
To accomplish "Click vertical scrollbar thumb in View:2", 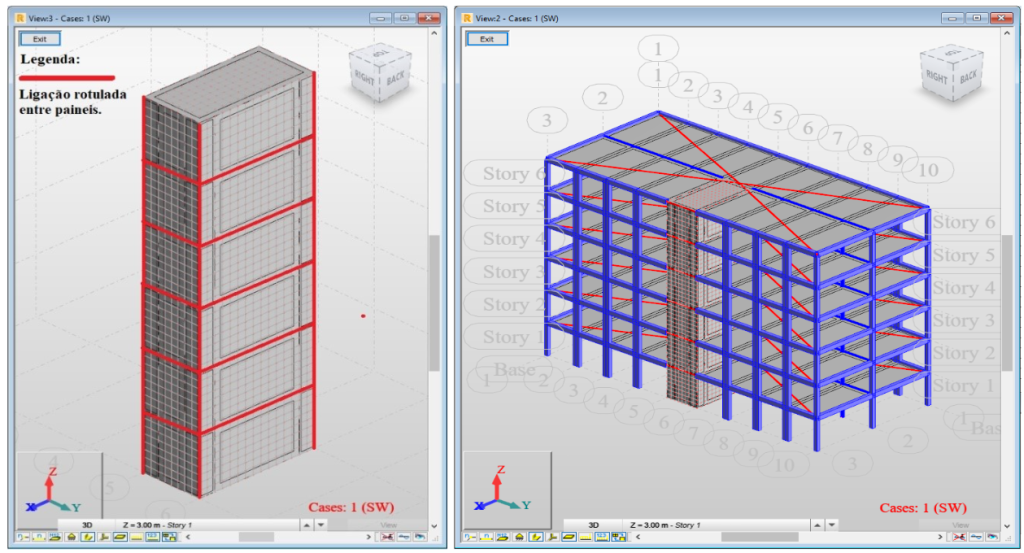I will (1007, 304).
